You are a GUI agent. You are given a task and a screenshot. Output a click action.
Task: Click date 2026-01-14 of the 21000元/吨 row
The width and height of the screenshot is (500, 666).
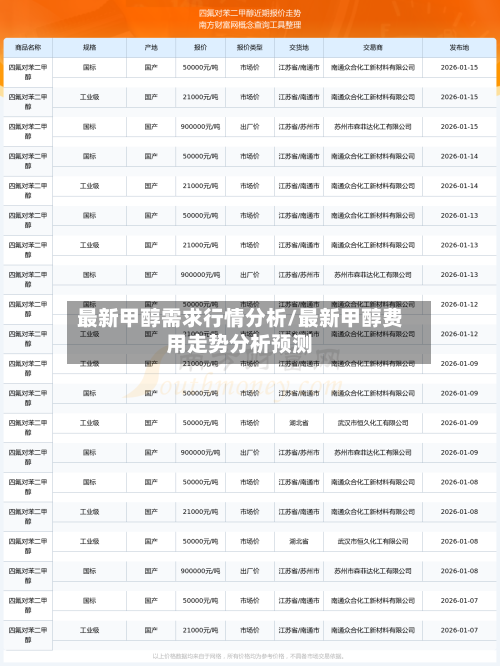tap(459, 186)
